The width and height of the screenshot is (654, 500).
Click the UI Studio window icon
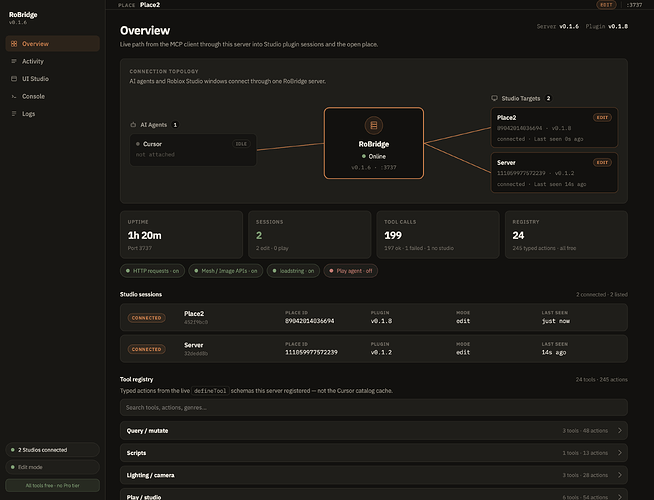(x=14, y=79)
